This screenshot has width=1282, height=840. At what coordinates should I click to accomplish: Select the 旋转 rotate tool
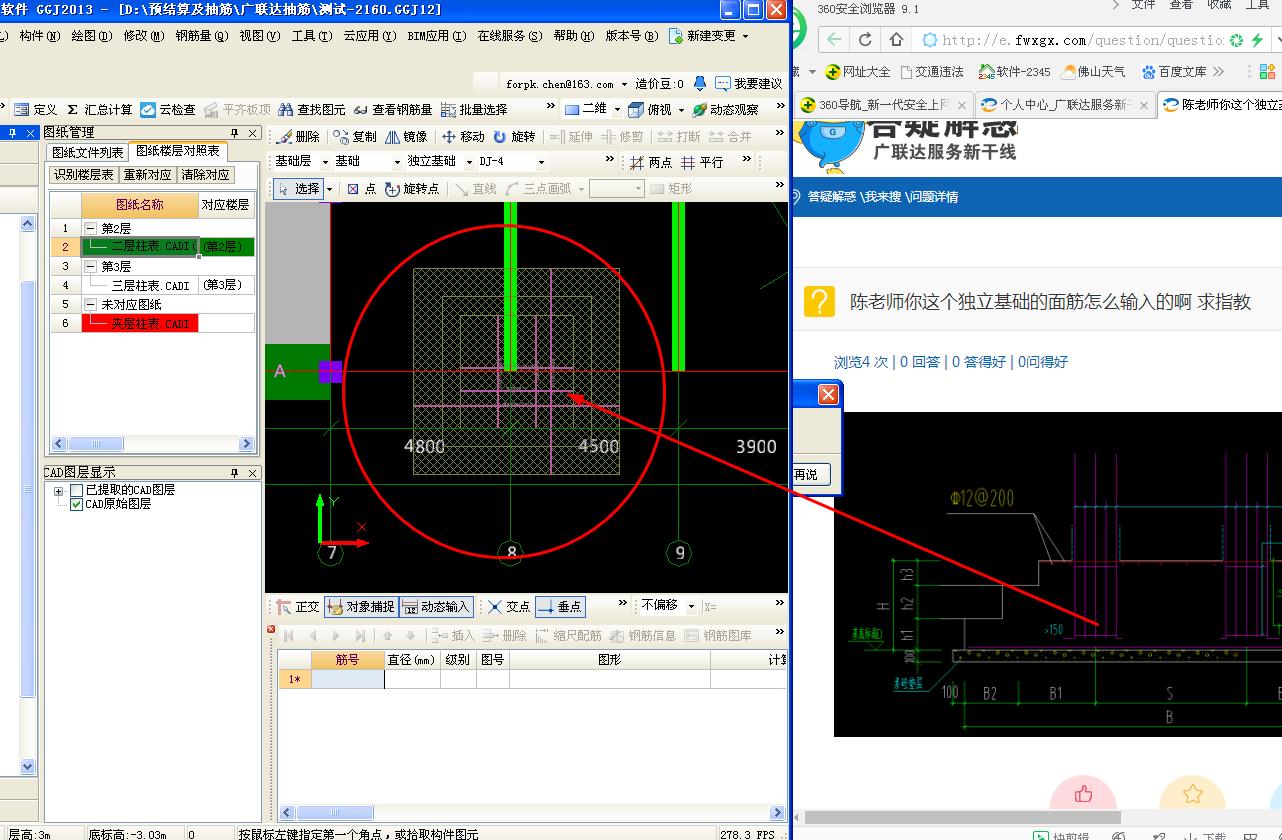click(x=514, y=137)
